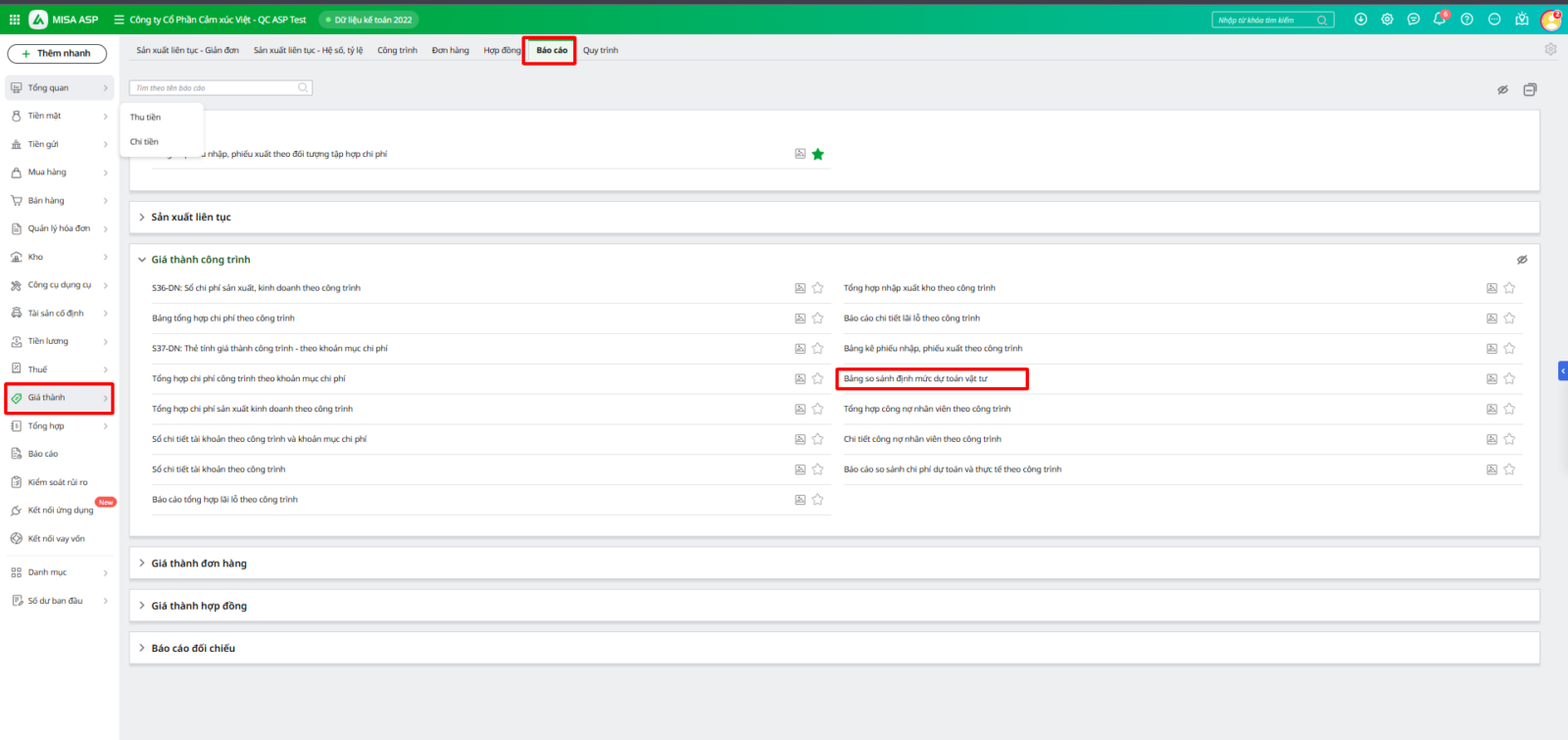Collapse the Giá thành công trình section
Viewport: 1568px width, 740px height.
142,260
